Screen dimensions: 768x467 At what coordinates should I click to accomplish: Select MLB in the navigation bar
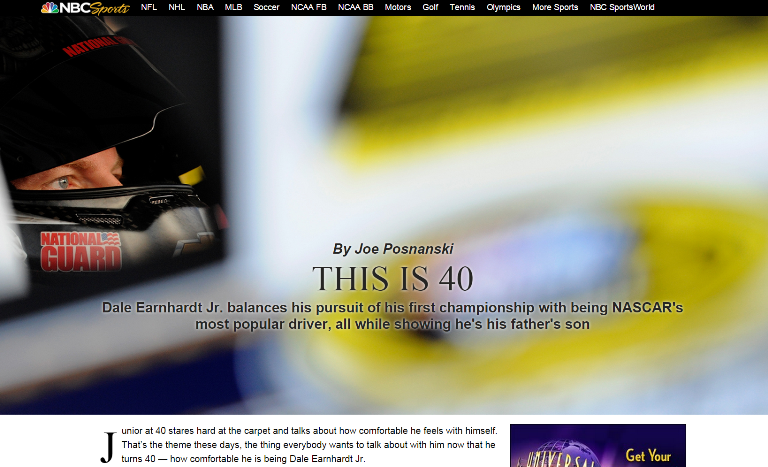point(233,7)
